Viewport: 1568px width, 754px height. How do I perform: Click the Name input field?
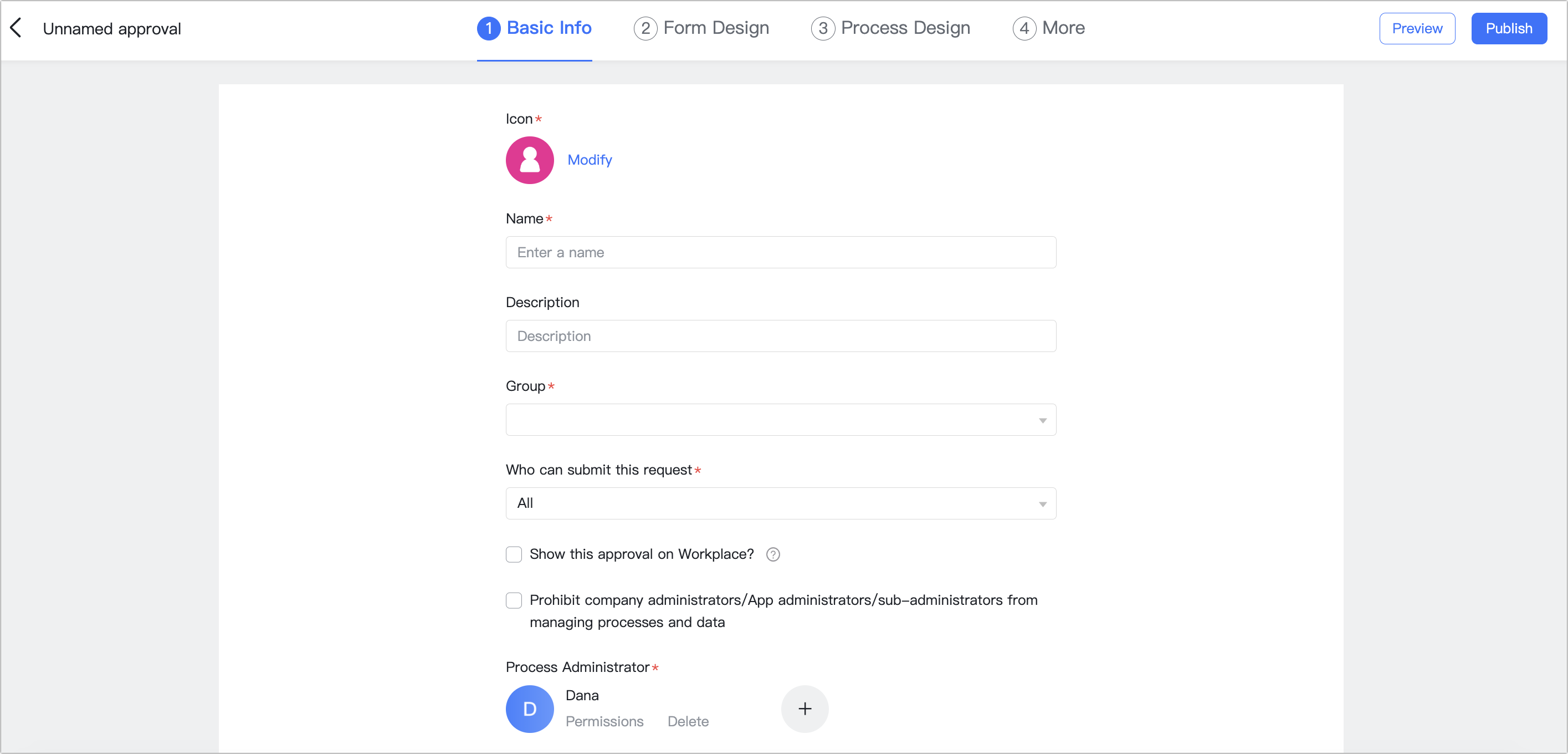[781, 251]
